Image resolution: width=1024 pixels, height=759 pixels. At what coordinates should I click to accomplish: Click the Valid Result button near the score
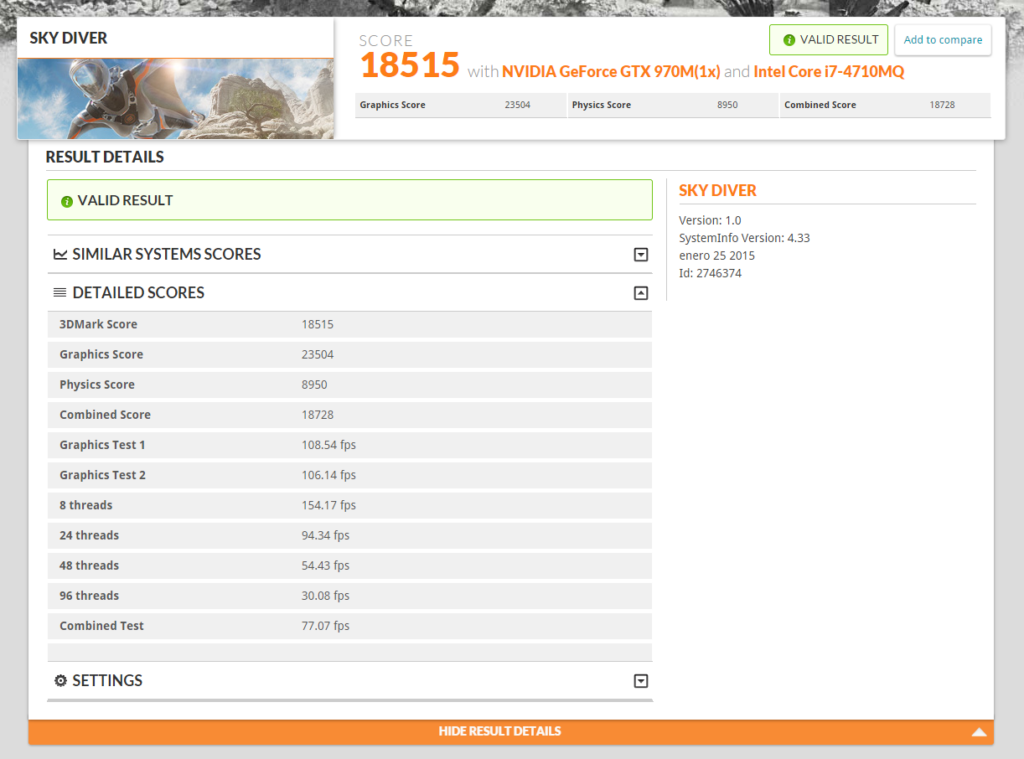tap(828, 40)
